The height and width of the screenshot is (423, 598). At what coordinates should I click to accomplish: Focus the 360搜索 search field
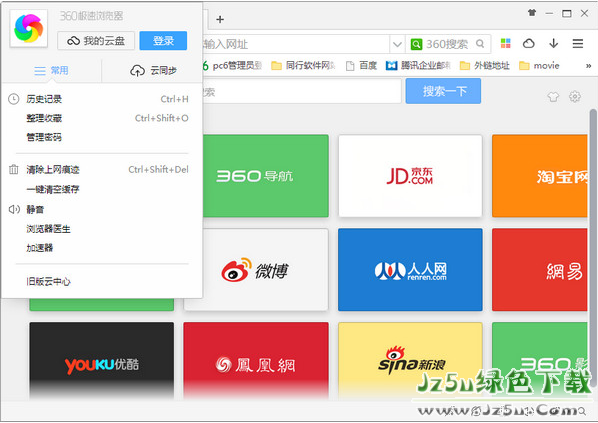pos(448,44)
